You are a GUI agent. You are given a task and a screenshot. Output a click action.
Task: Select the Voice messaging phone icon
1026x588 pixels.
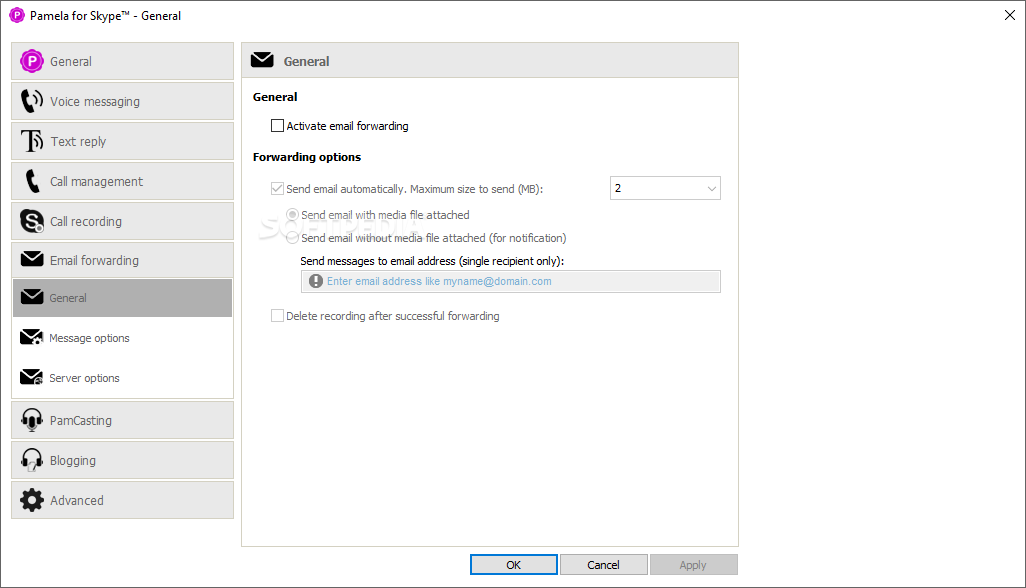click(31, 101)
